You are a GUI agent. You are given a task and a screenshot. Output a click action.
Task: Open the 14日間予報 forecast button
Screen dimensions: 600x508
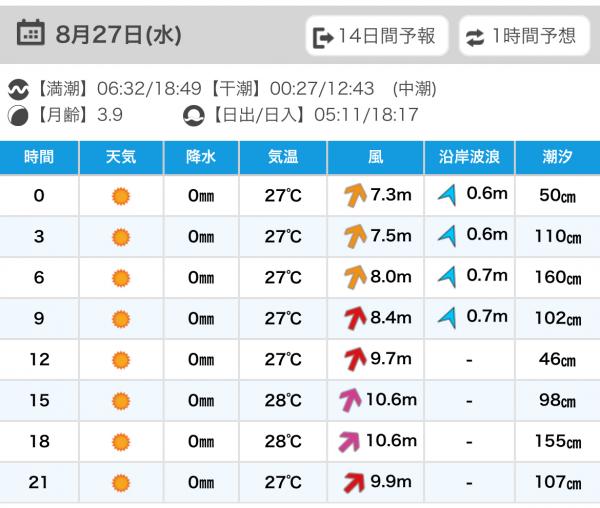click(377, 36)
